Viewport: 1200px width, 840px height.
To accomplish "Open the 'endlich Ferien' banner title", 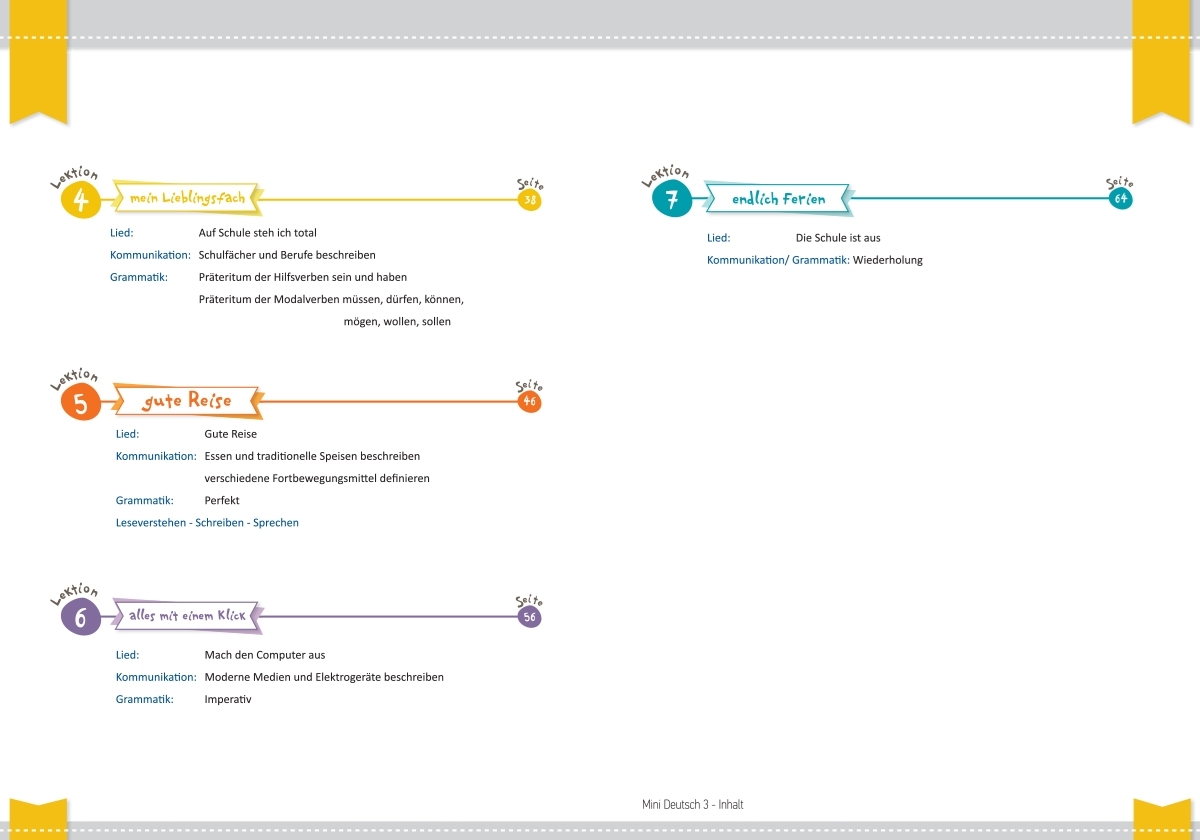I will coord(779,199).
